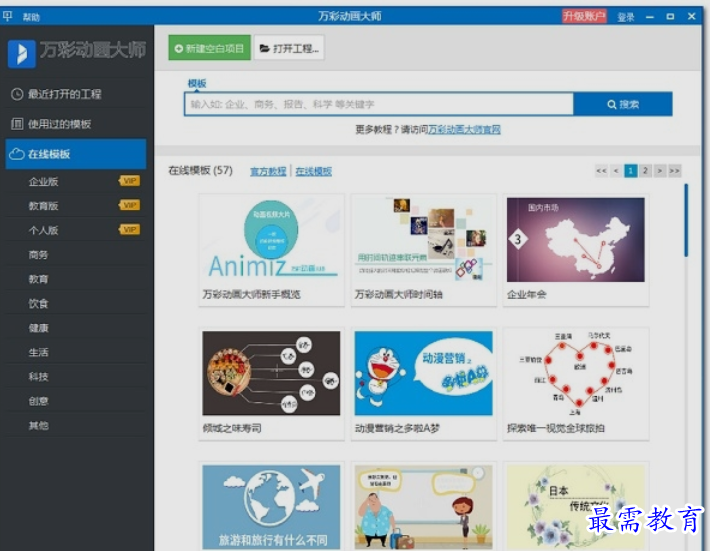Open 动漫营销之多啦A梦 template thumbnail
This screenshot has height=551, width=710.
click(x=423, y=373)
